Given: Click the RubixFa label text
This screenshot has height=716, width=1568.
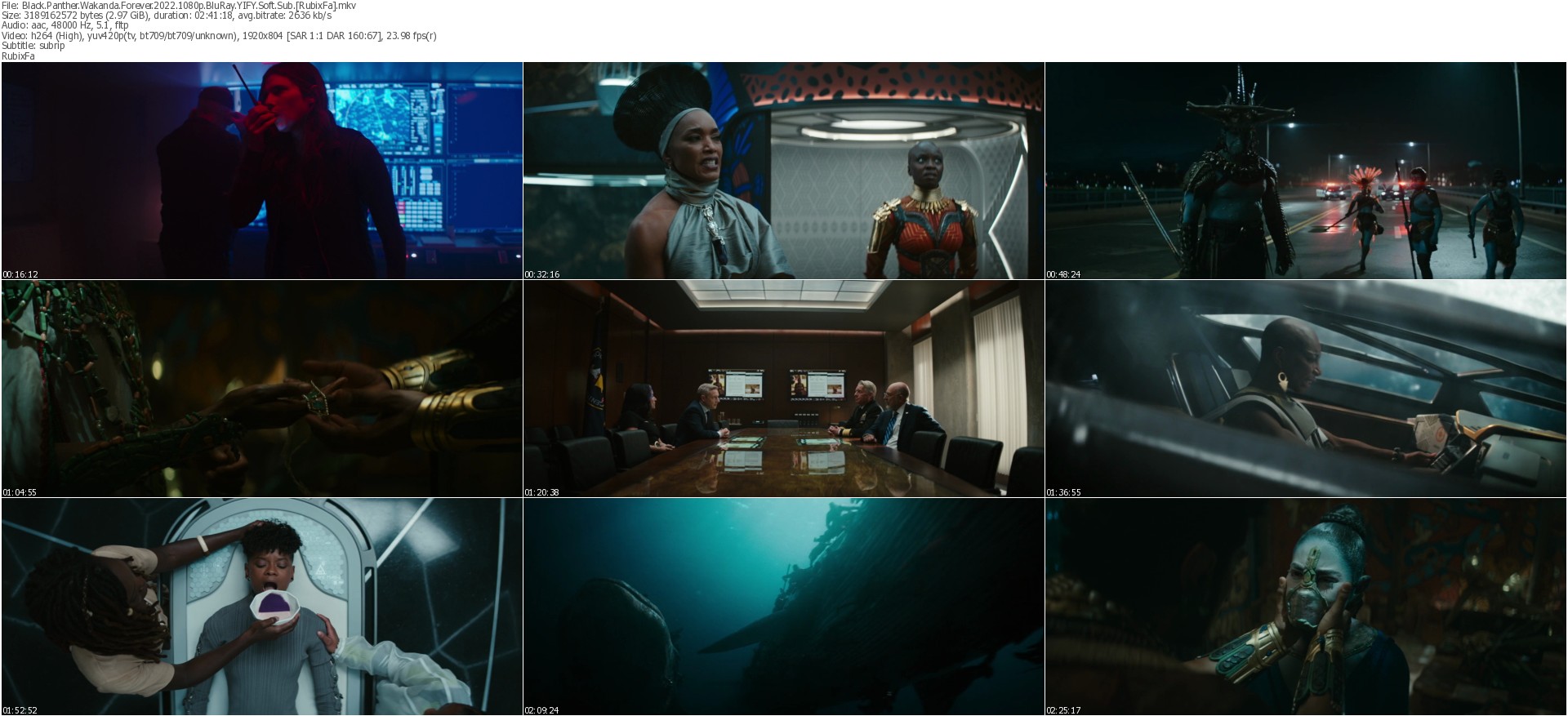Looking at the screenshot, I should tap(18, 56).
